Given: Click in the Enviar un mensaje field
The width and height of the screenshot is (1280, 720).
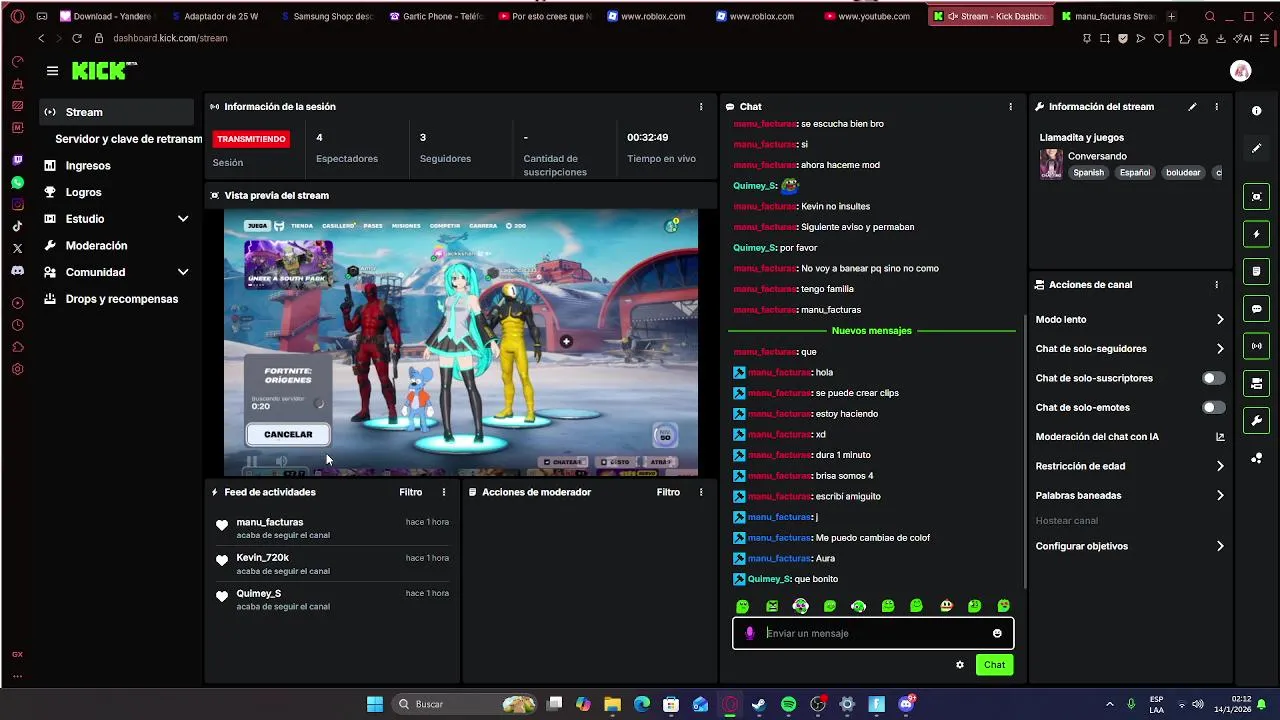Looking at the screenshot, I should click(873, 633).
